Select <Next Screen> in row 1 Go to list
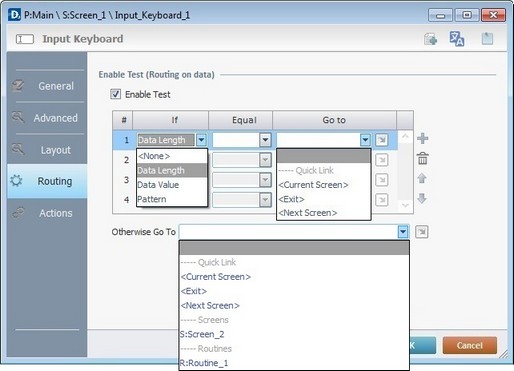 click(x=324, y=213)
